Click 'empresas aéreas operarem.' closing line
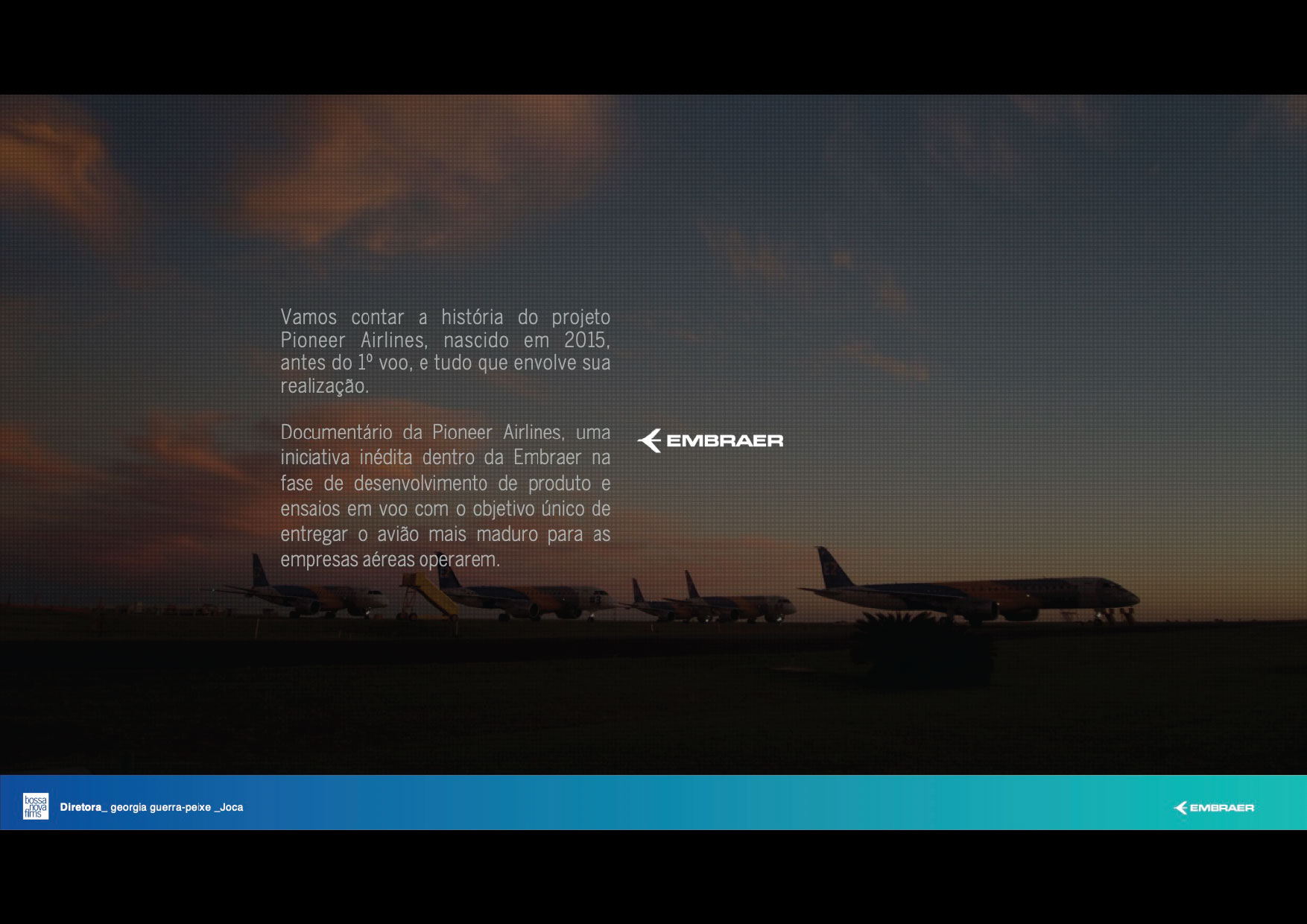Screen dimensions: 1307x924 [x=390, y=560]
